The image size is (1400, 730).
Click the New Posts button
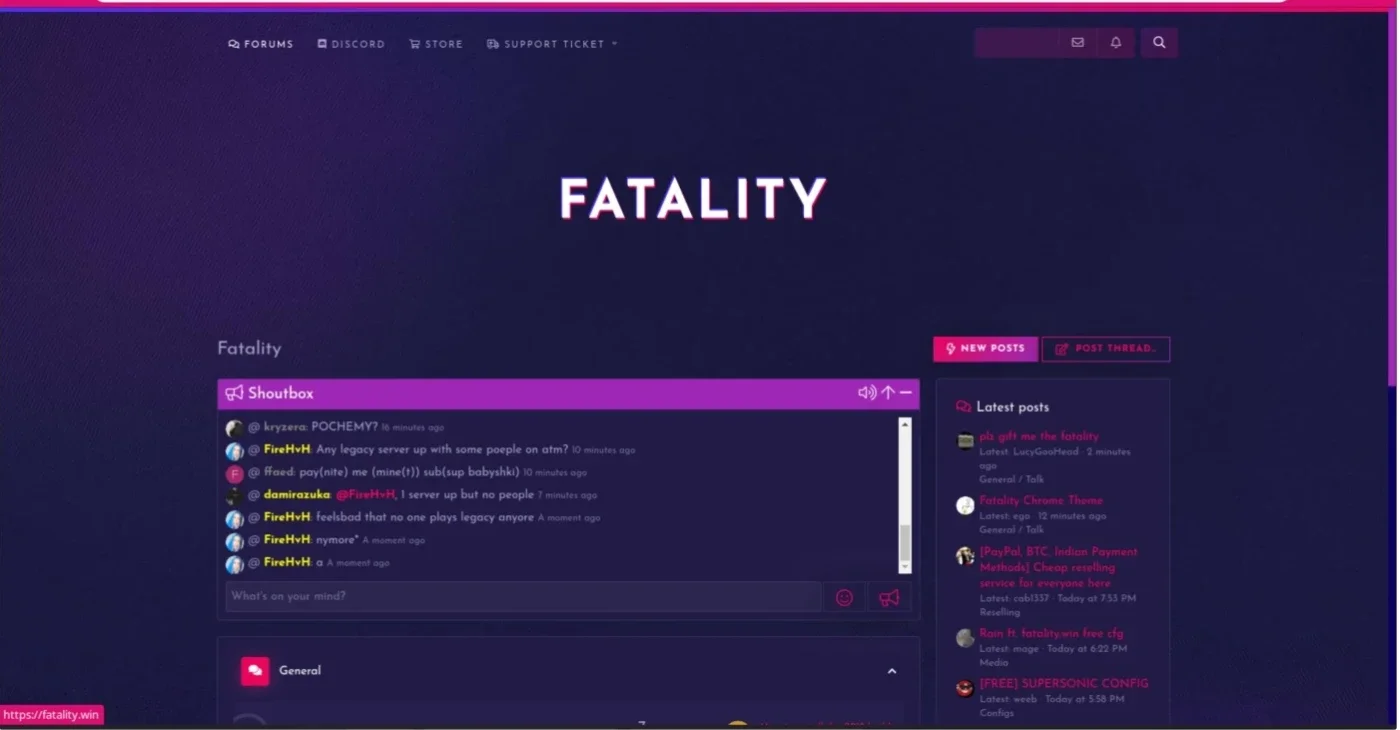tap(985, 349)
